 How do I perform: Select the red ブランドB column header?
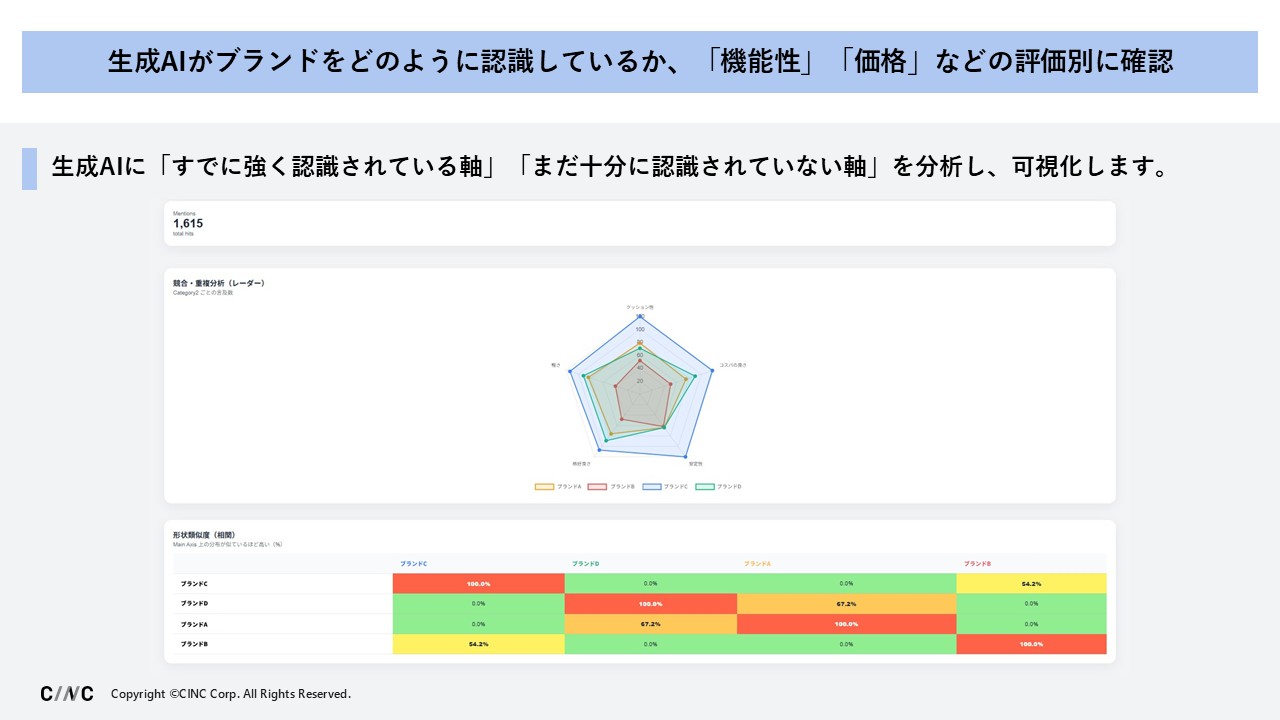click(977, 564)
